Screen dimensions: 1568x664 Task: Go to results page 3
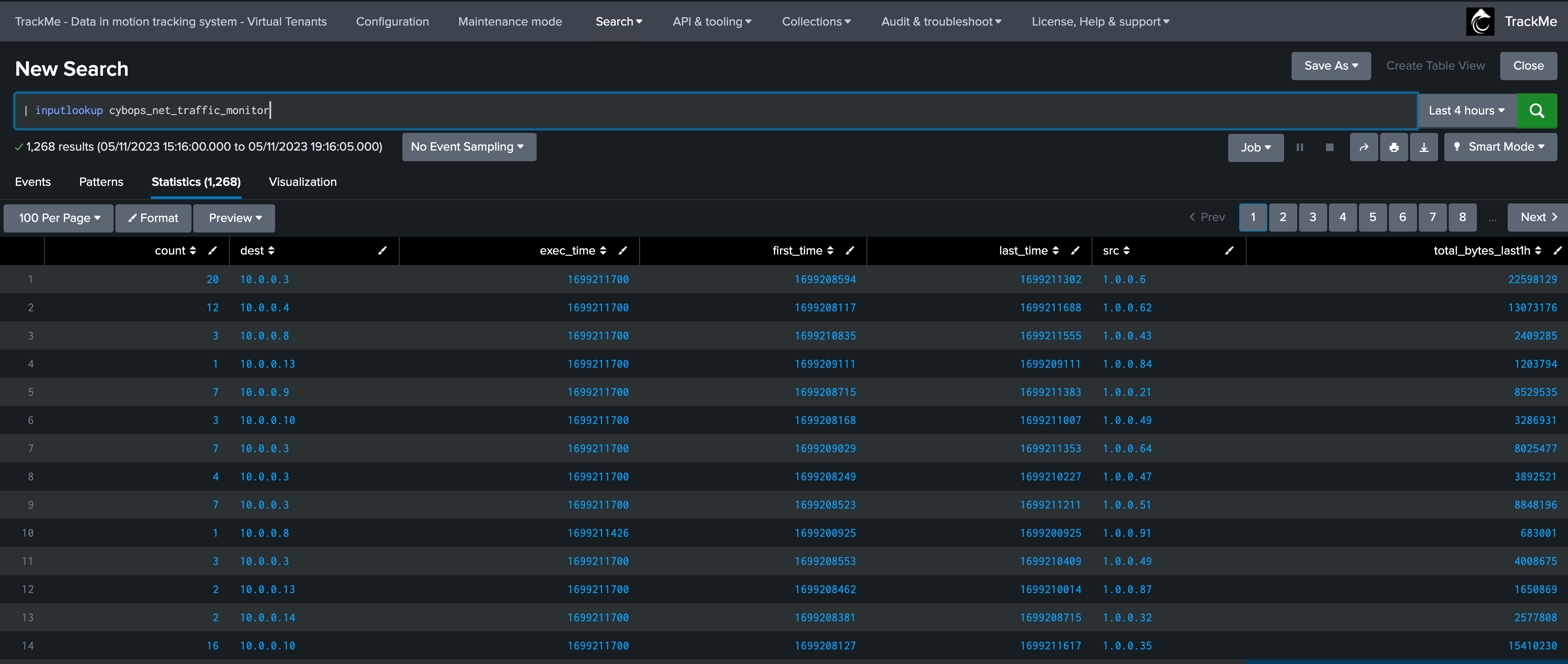click(1312, 217)
